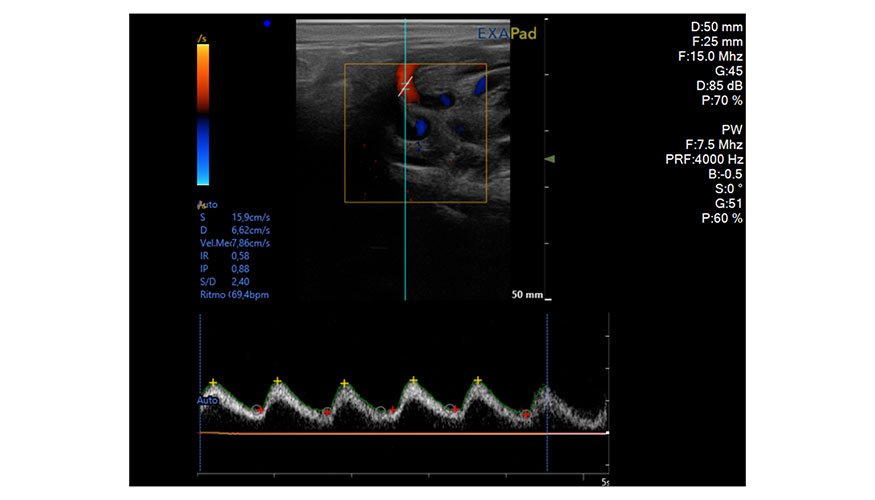The width and height of the screenshot is (875, 500).
Task: Click the blue dot indicator above the color bar
Action: click(x=267, y=23)
